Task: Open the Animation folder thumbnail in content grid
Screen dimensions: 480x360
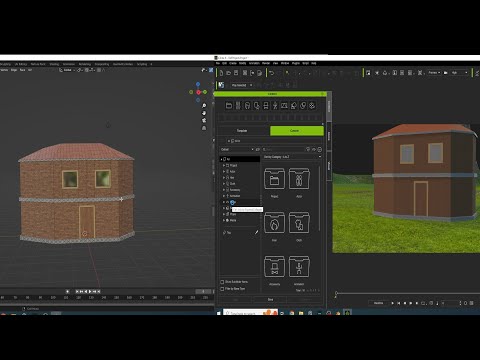Action: click(x=299, y=267)
